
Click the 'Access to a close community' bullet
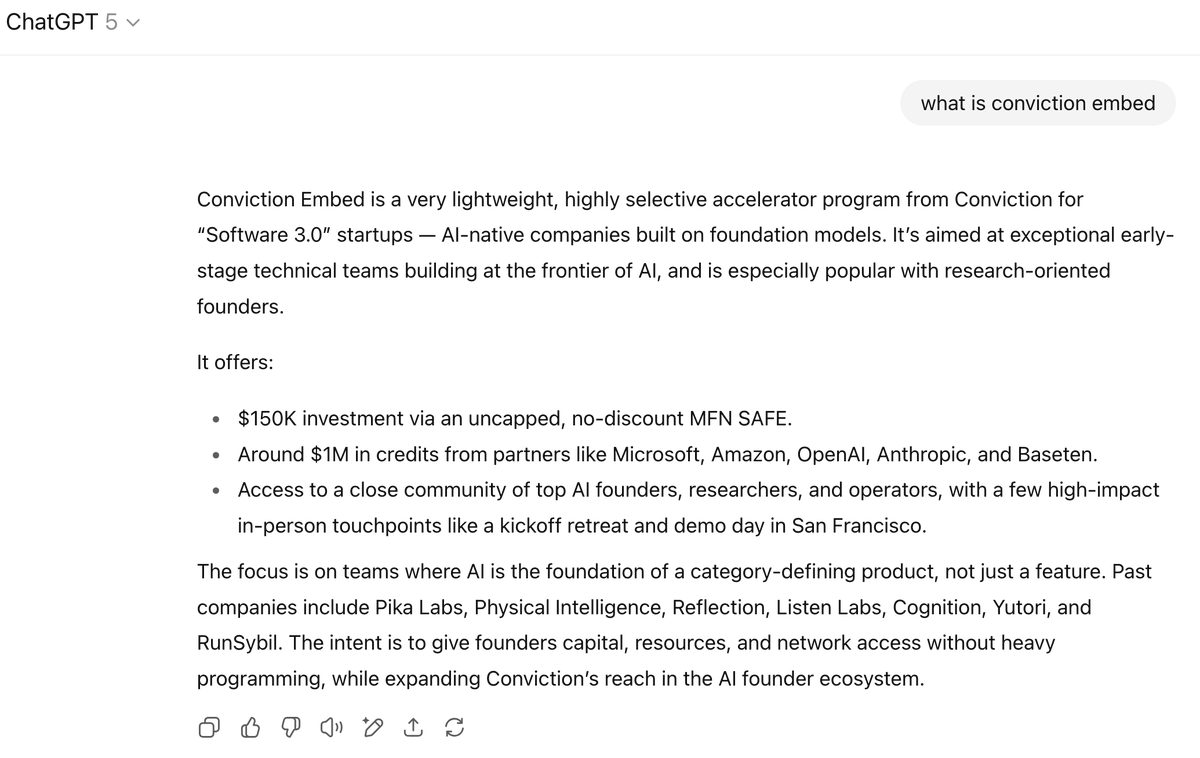(x=698, y=508)
